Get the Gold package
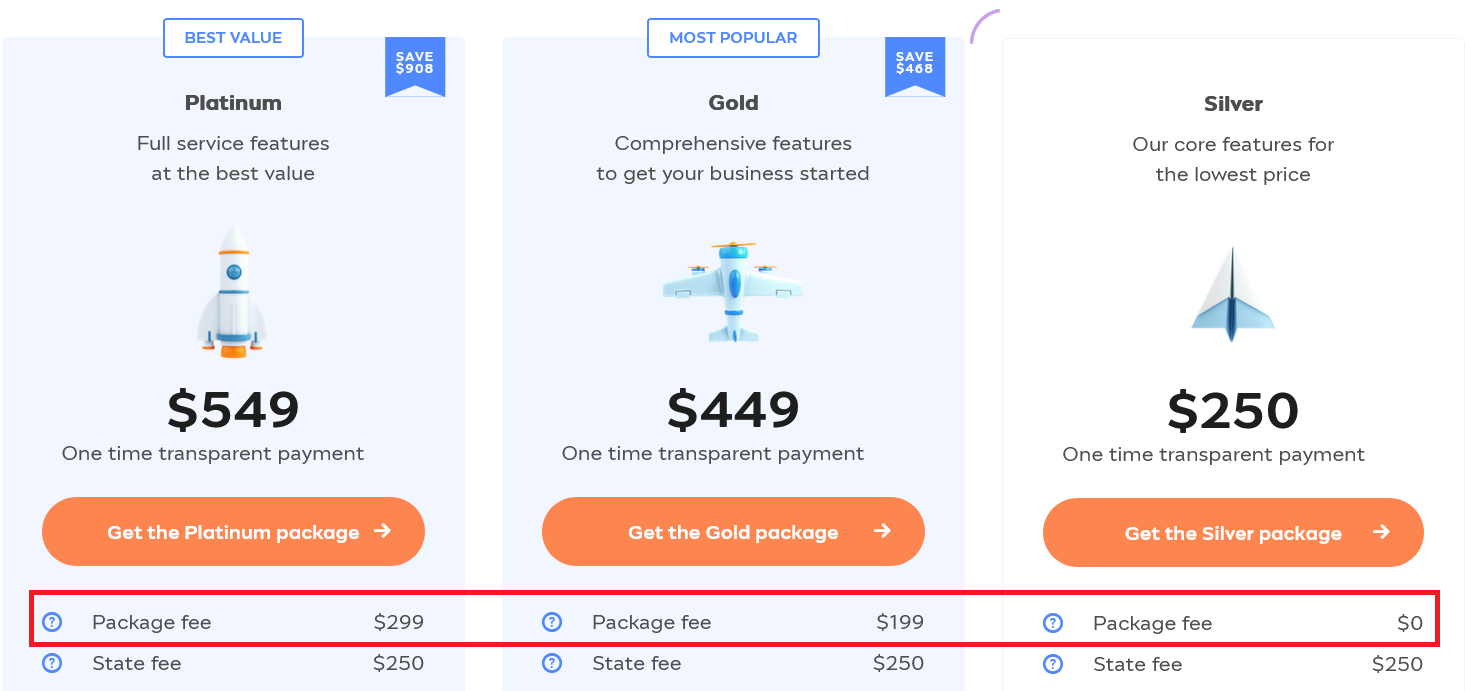 point(733,531)
